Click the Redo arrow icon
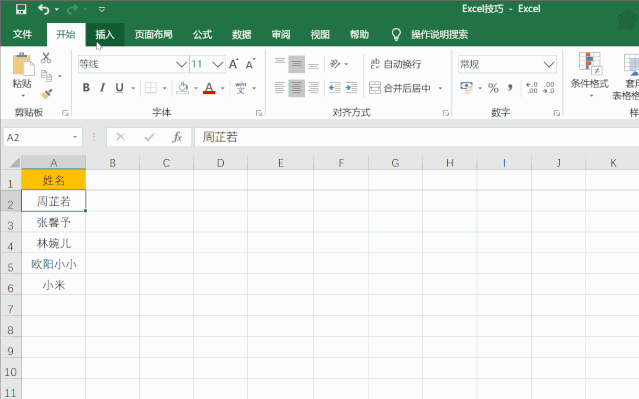639x399 pixels. coord(73,9)
